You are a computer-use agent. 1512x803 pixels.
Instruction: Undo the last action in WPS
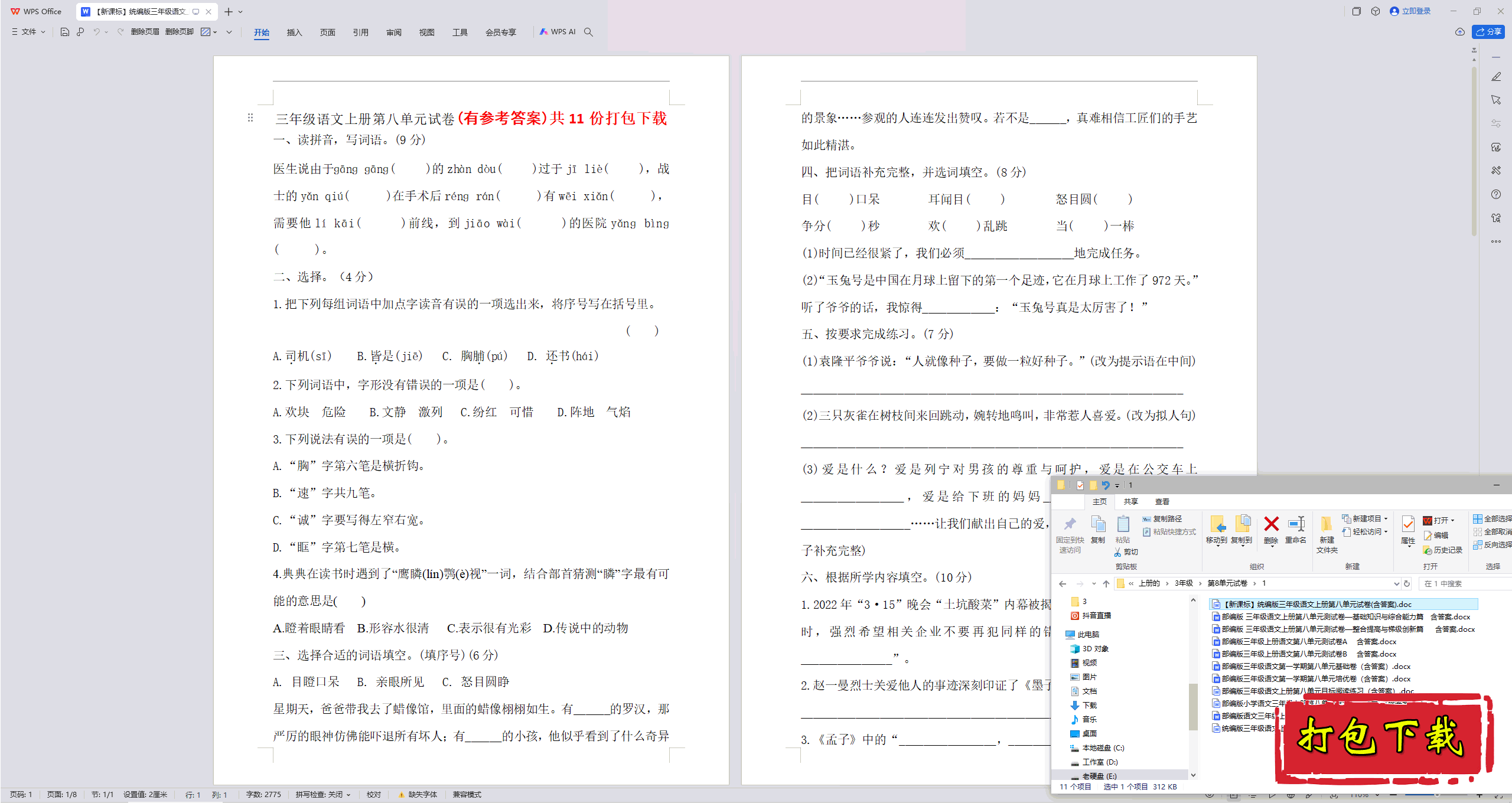pyautogui.click(x=96, y=32)
